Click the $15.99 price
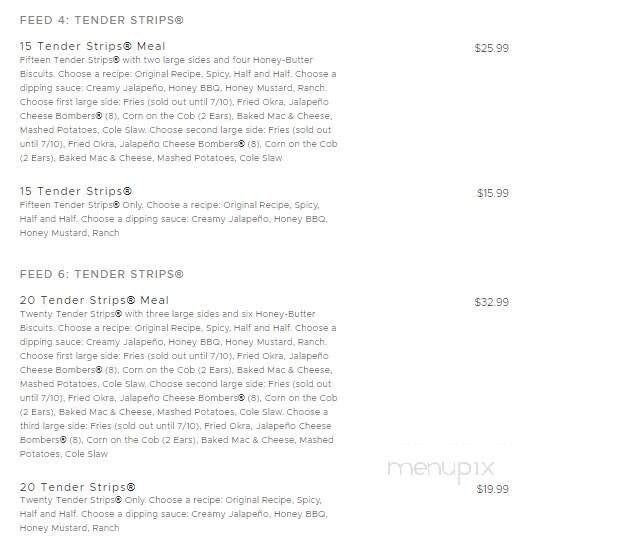 click(x=492, y=193)
